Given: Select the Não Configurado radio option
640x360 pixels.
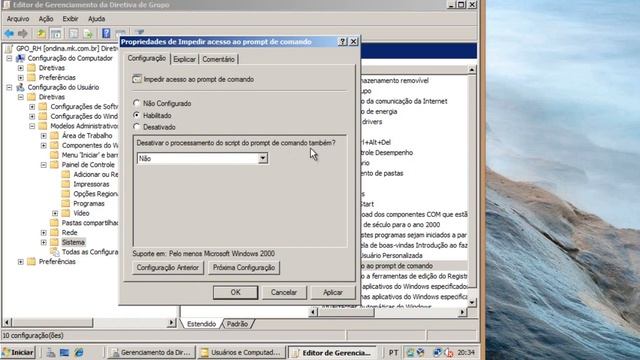Looking at the screenshot, I should [137, 103].
